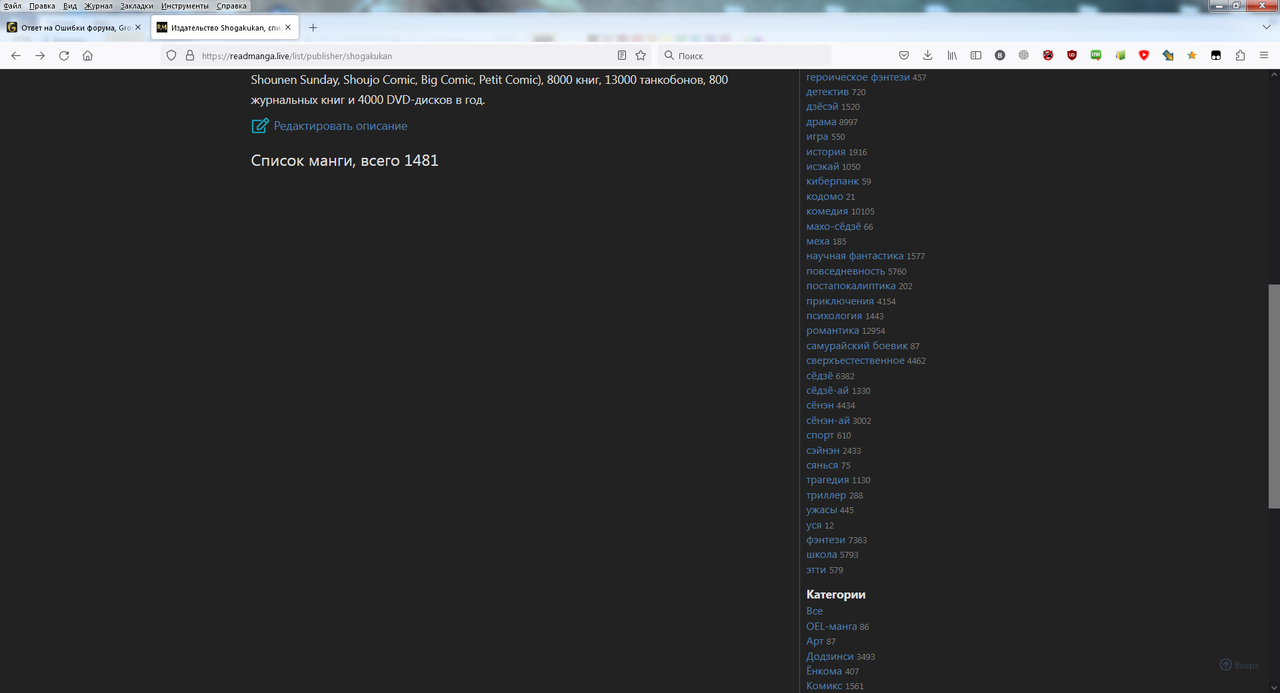1280x693 pixels.
Task: Open the романтика genre link
Action: [x=833, y=331]
